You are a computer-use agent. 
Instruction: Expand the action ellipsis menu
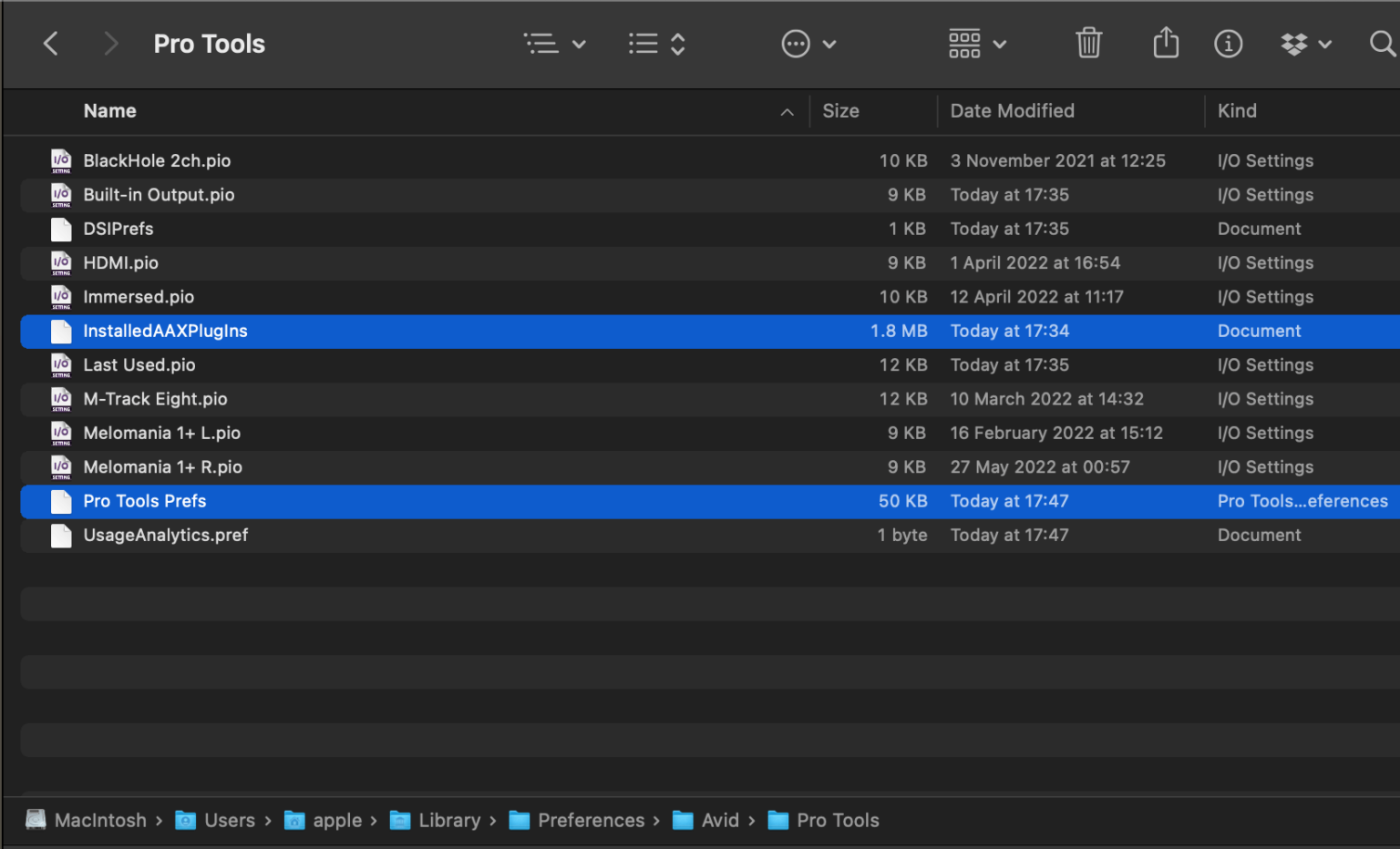pos(808,44)
